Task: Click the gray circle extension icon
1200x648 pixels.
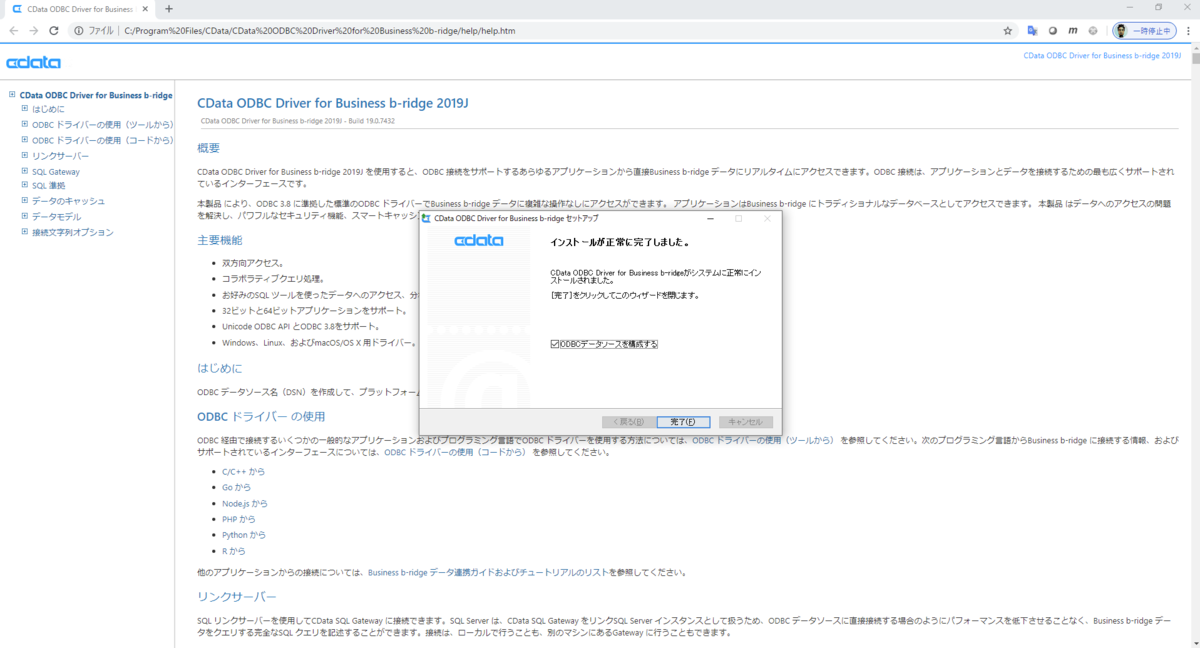Action: [x=1052, y=31]
